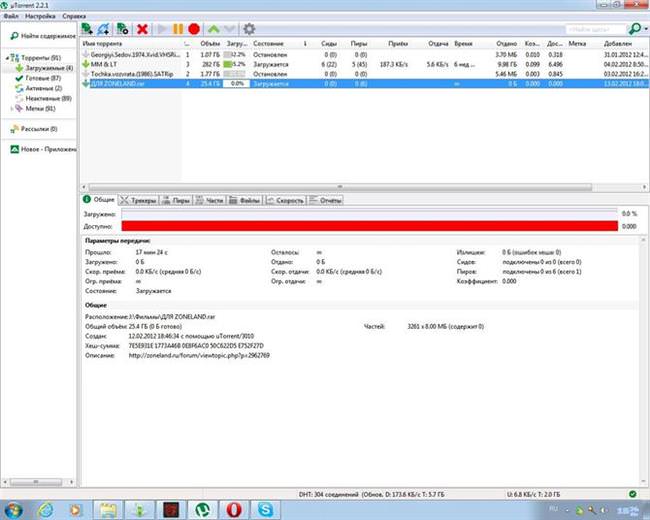Switch to the Части tab
Screen dimensions: 650x520
tap(210, 201)
